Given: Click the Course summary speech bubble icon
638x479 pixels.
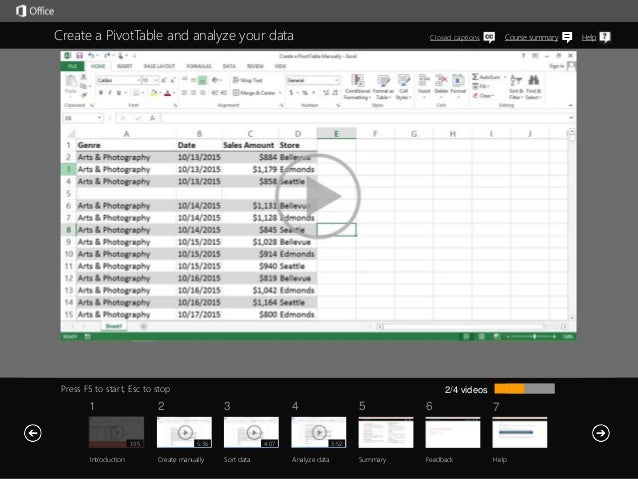Looking at the screenshot, I should click(567, 37).
